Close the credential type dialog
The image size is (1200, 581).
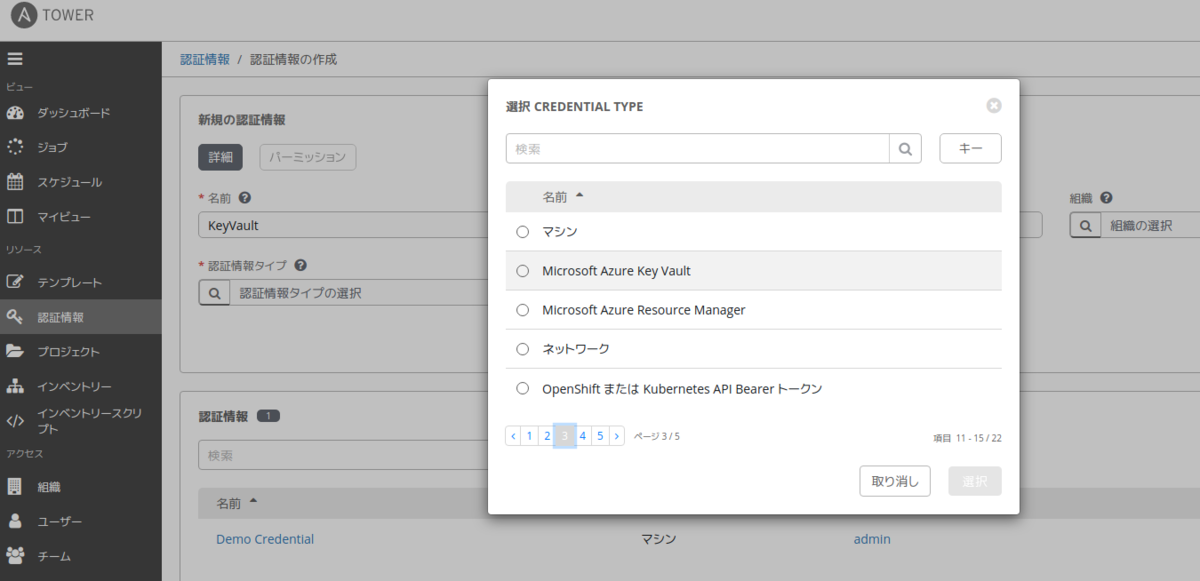point(993,106)
